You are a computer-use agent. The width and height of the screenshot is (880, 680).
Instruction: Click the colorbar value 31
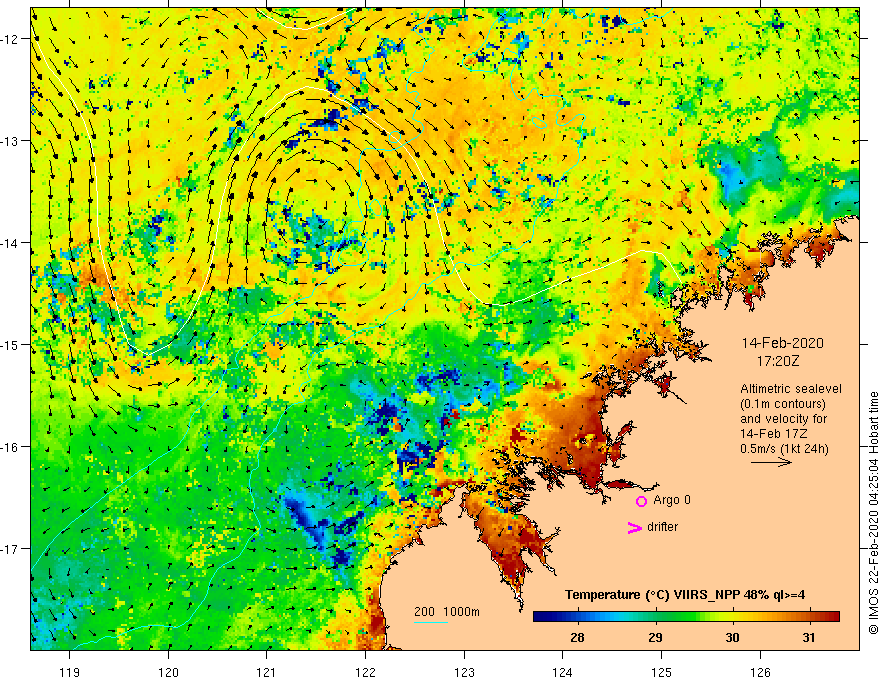pyautogui.click(x=809, y=638)
